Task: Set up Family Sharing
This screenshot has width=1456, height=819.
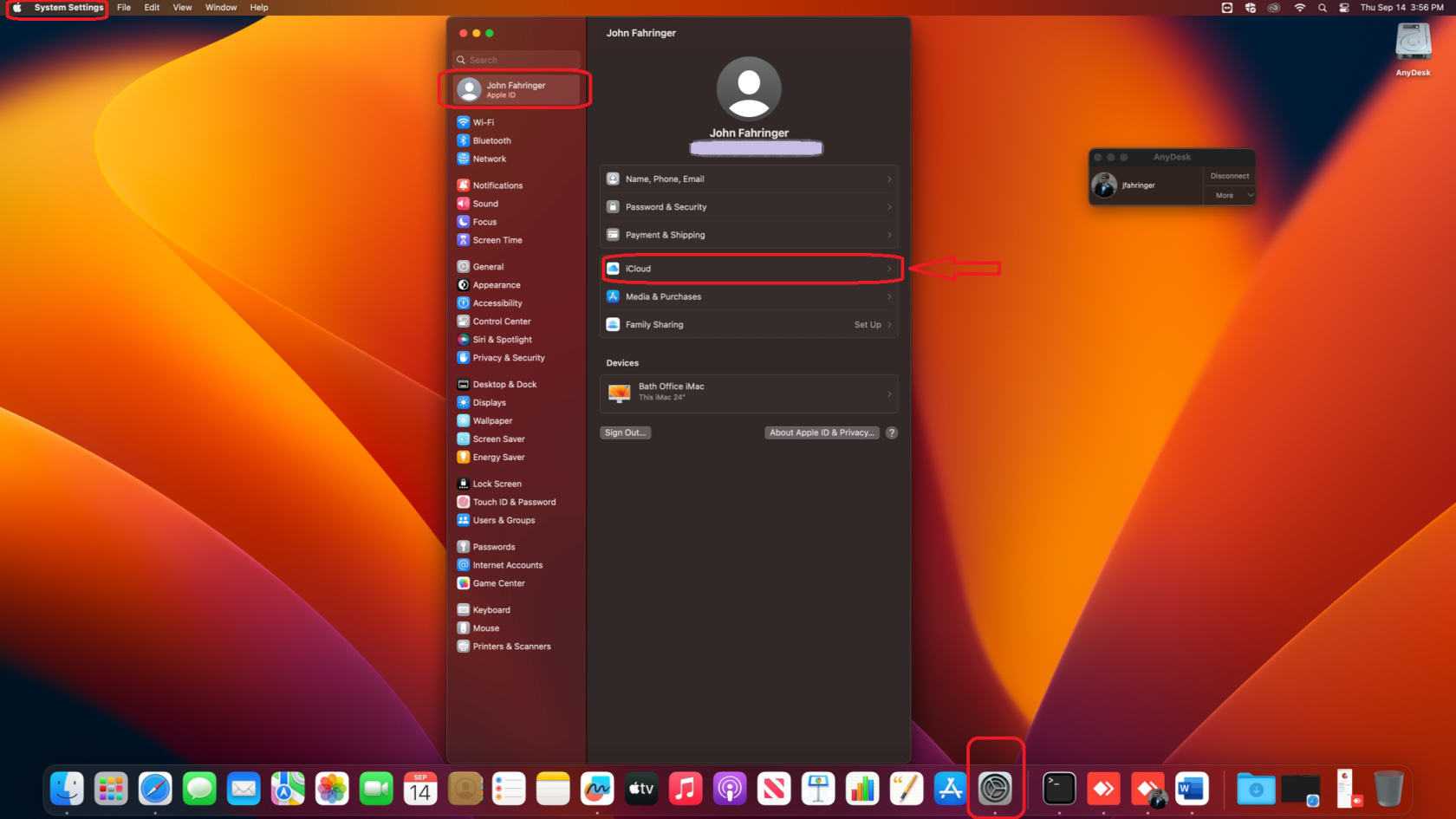Action: [x=749, y=324]
